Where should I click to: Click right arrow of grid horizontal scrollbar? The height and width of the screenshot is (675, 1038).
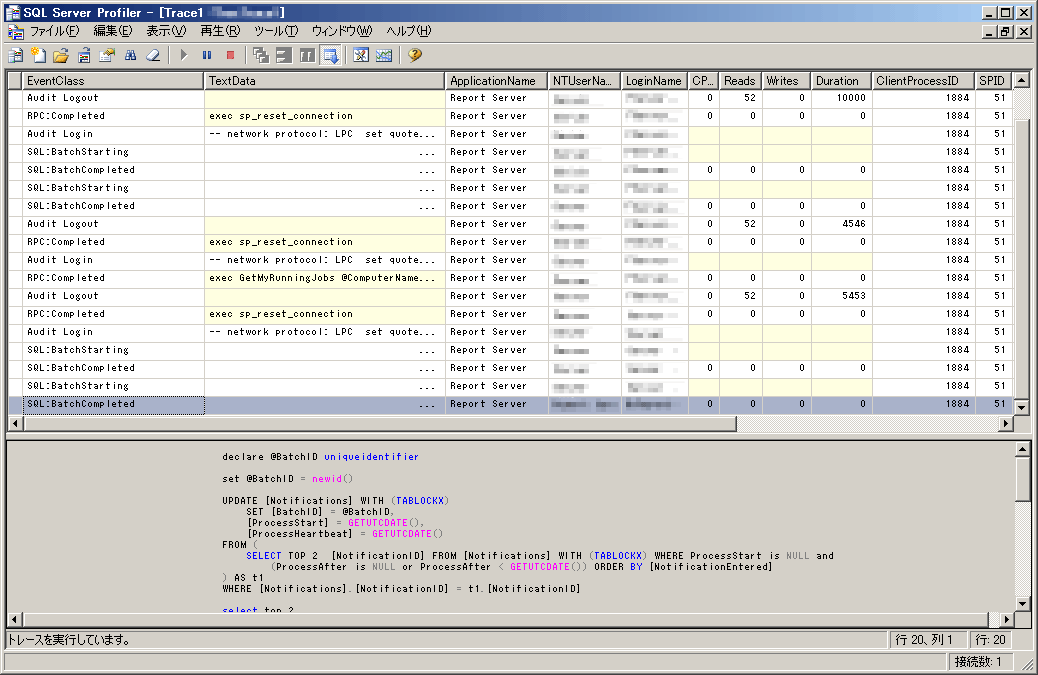click(x=1006, y=423)
